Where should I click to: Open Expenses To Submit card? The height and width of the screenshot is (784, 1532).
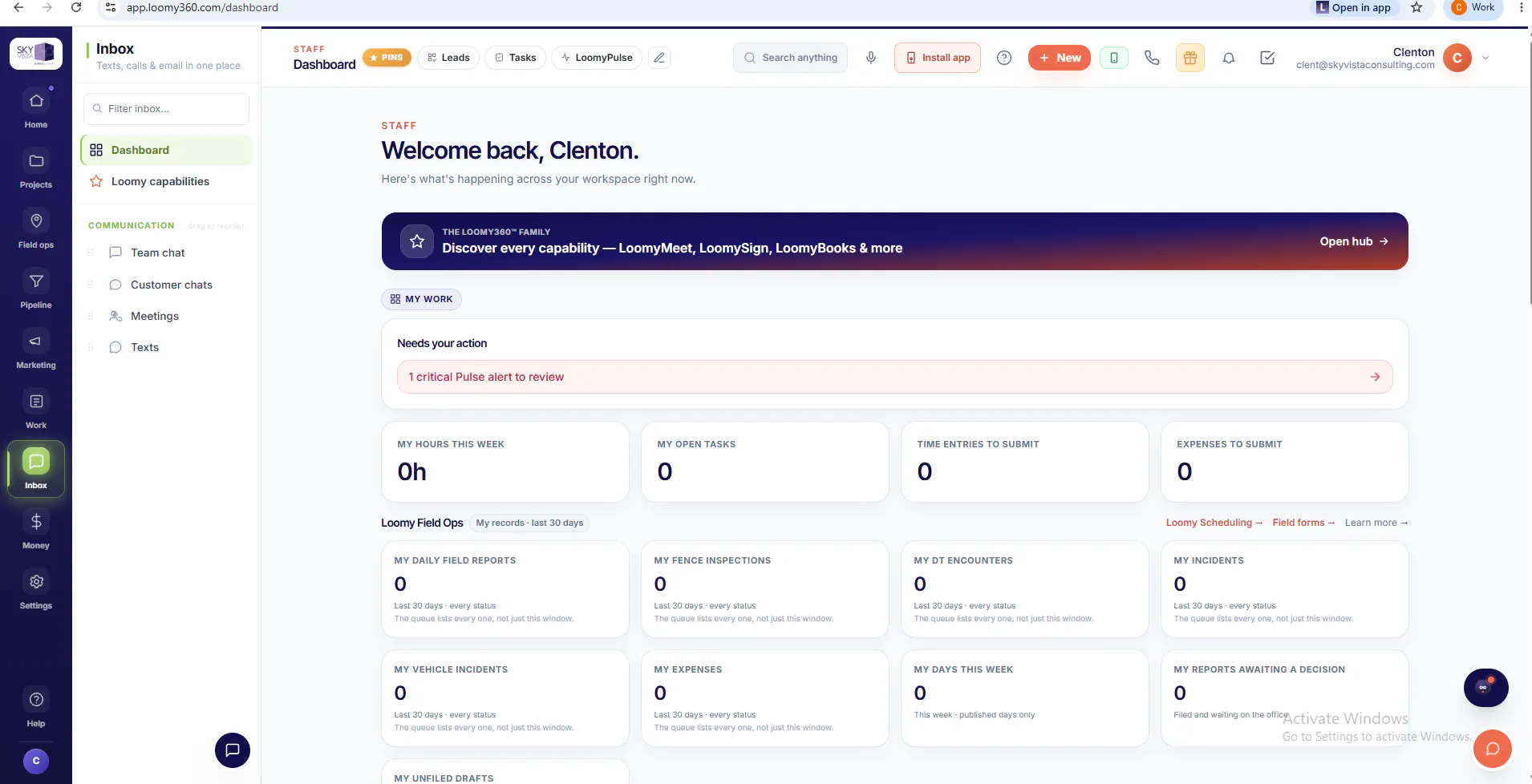click(x=1285, y=462)
